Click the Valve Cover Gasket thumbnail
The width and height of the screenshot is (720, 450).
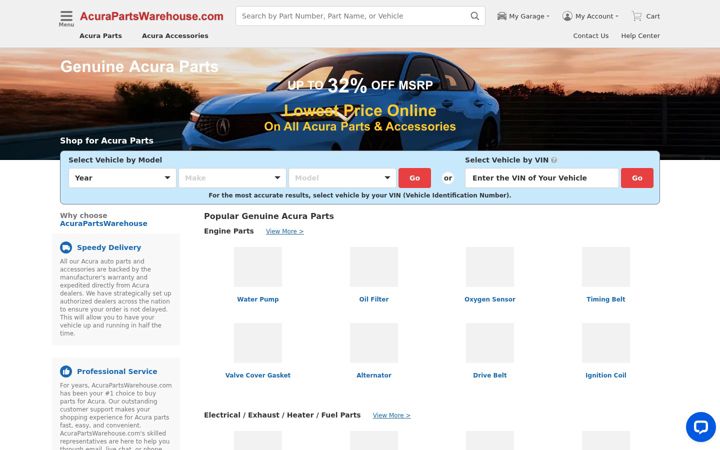[258, 343]
